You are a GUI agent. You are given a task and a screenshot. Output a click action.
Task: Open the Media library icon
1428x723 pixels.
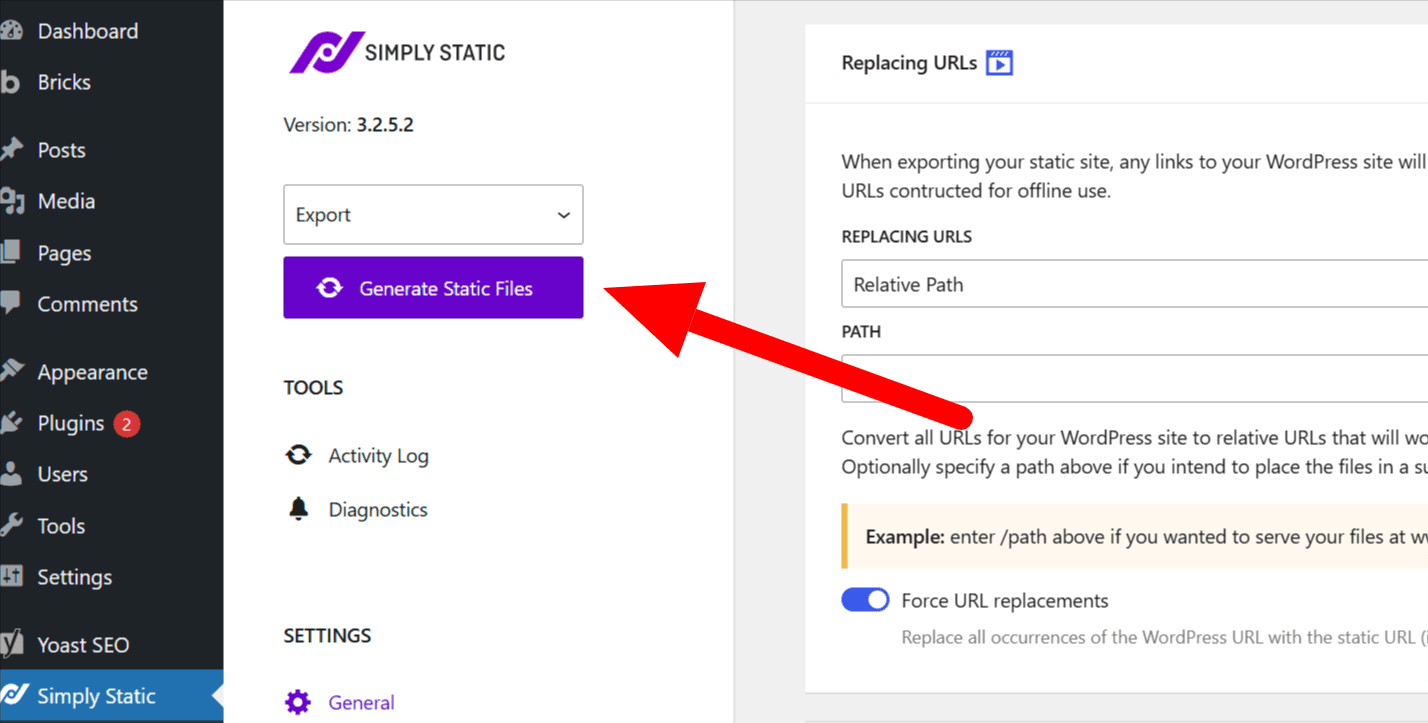15,200
